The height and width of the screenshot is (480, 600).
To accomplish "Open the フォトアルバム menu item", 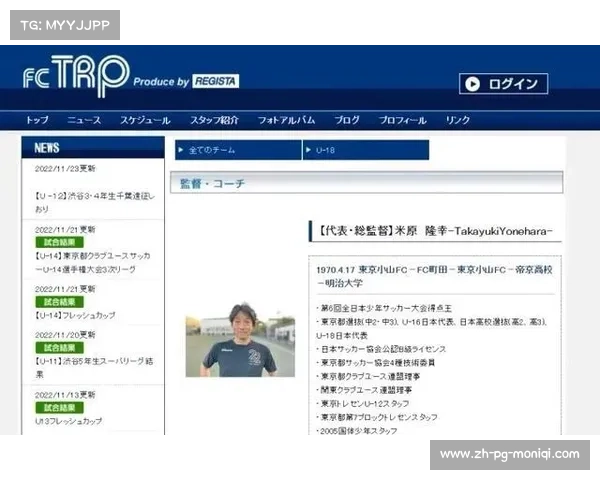I will click(286, 120).
